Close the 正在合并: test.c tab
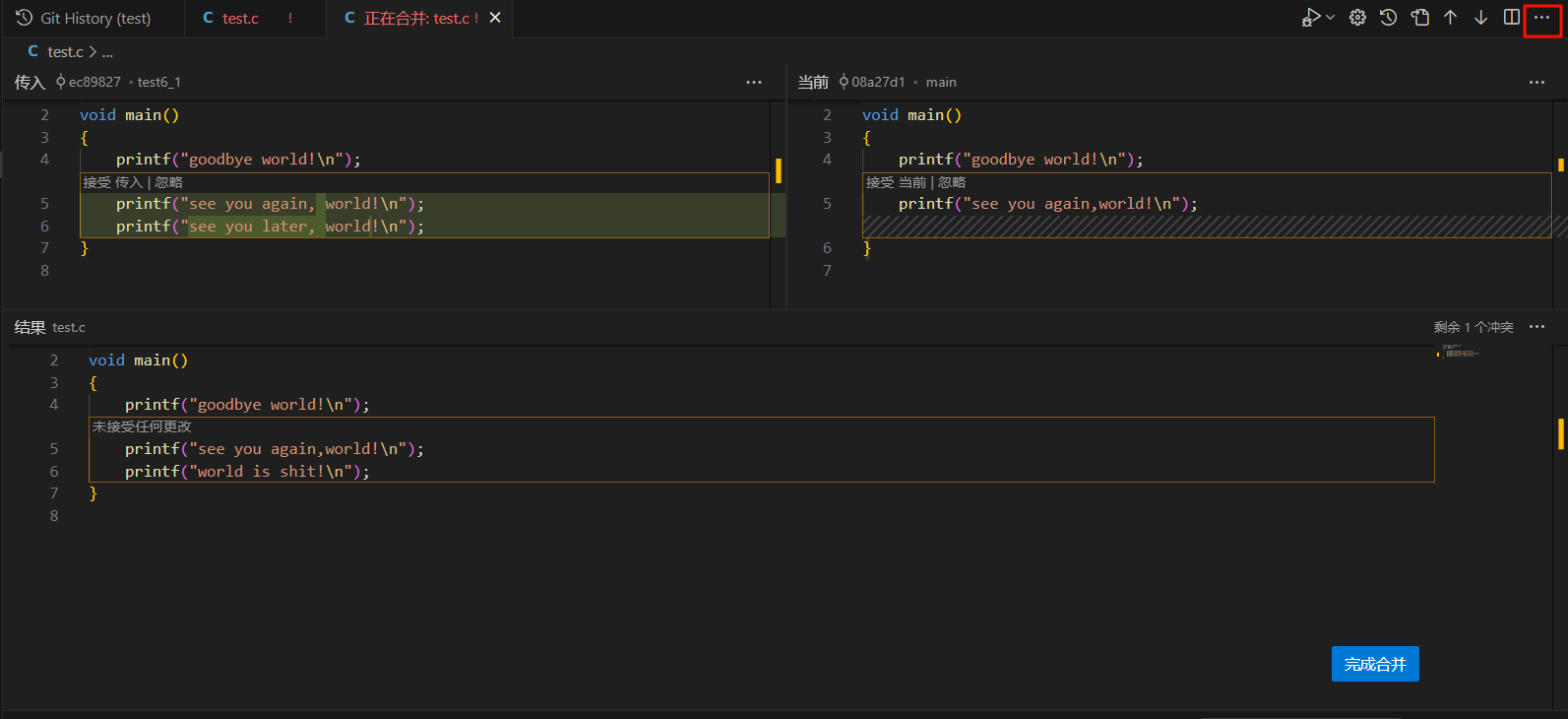 [495, 18]
